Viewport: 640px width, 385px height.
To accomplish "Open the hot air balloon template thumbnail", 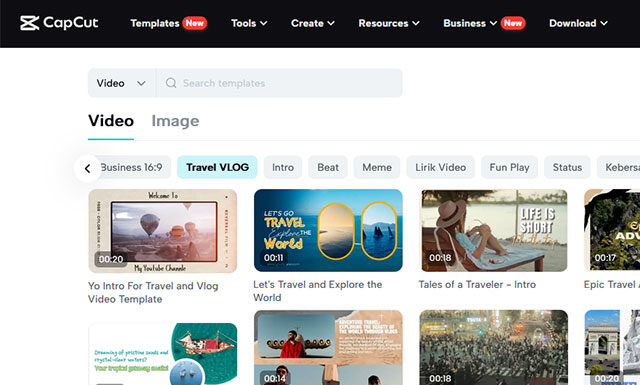I will pyautogui.click(x=162, y=231).
